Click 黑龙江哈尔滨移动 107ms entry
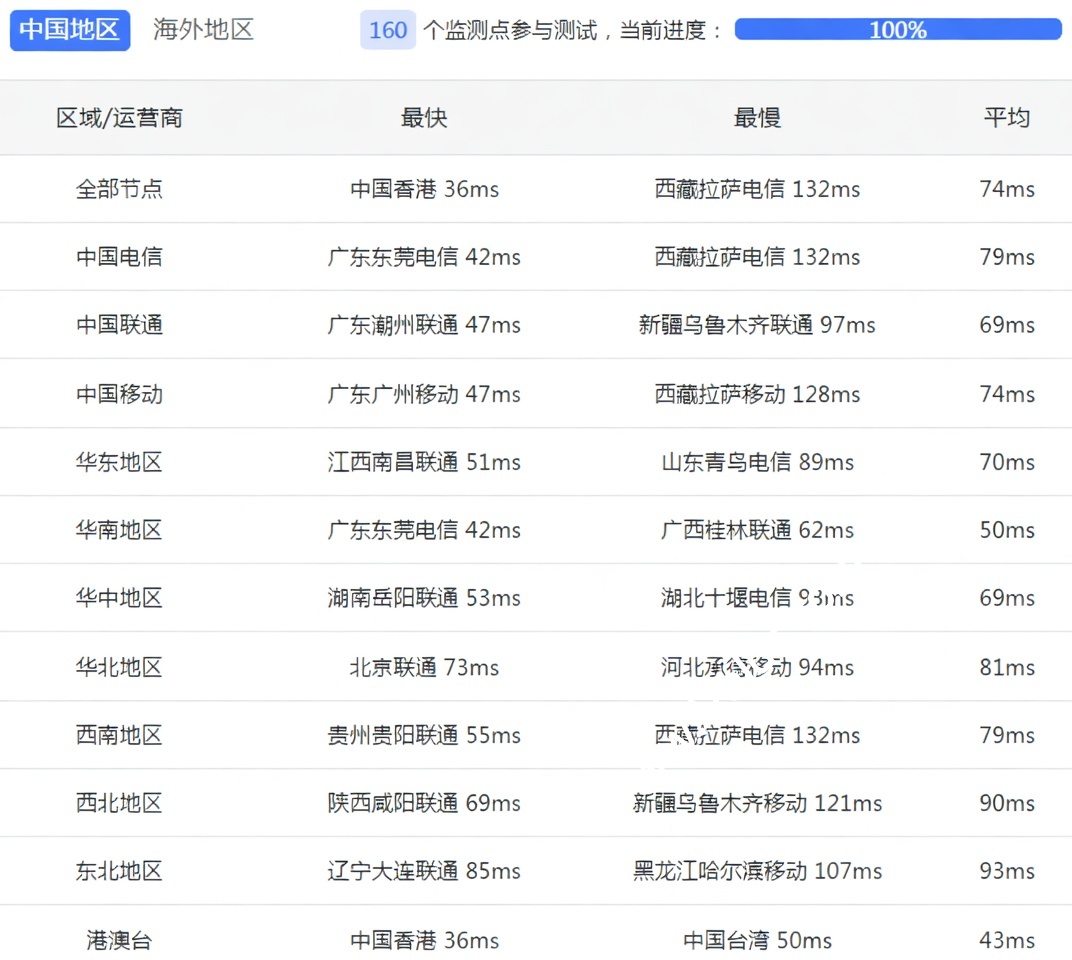Image resolution: width=1072 pixels, height=960 pixels. 757,871
